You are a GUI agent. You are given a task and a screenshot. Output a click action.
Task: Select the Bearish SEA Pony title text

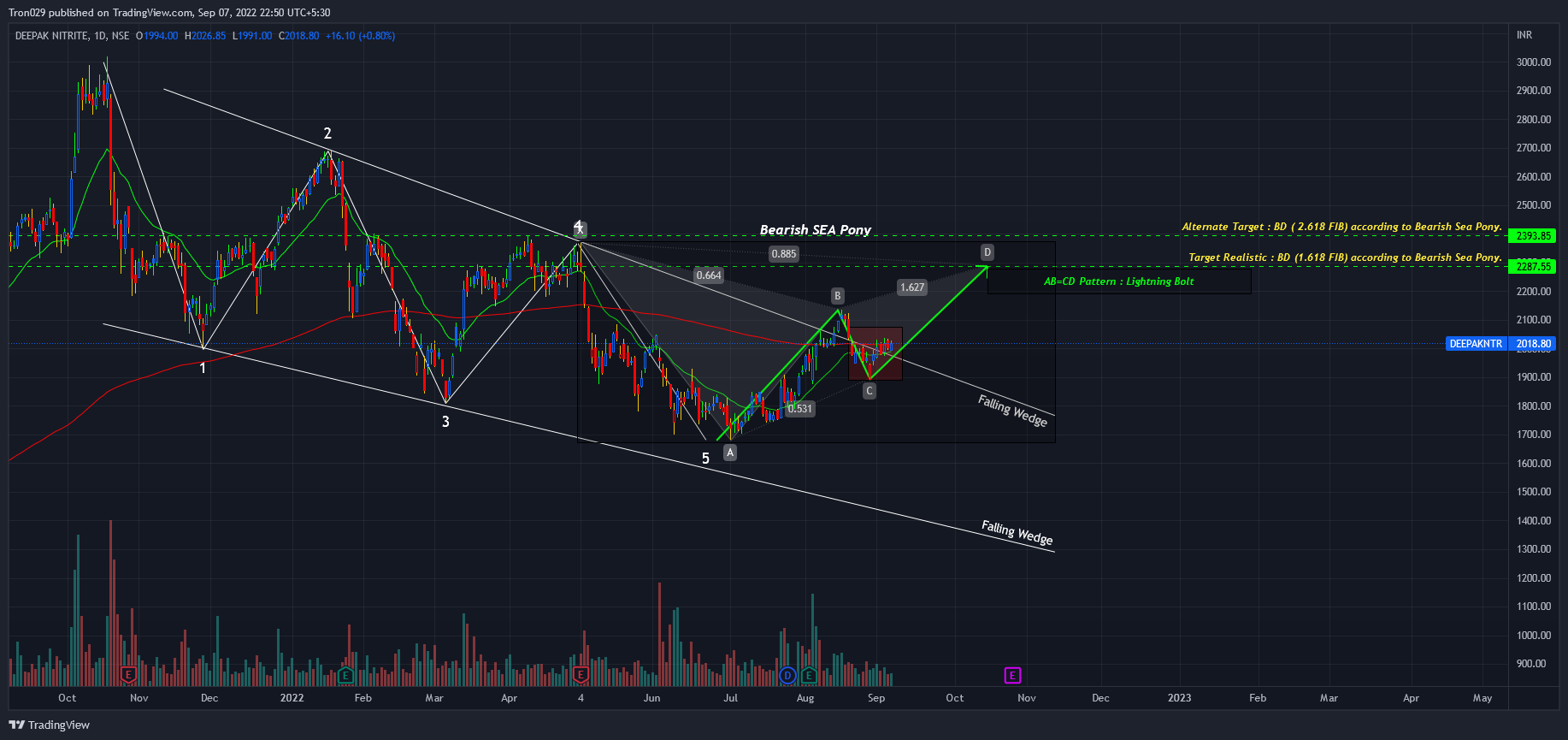(816, 230)
